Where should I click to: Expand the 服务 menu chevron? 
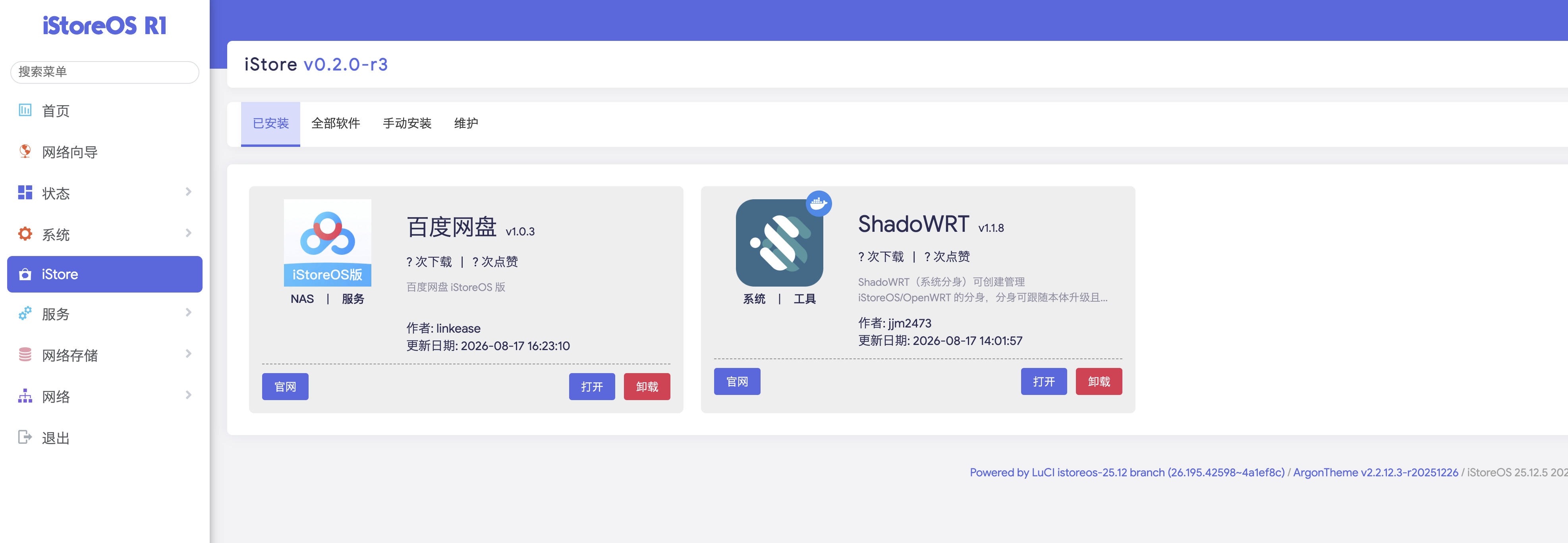[189, 313]
